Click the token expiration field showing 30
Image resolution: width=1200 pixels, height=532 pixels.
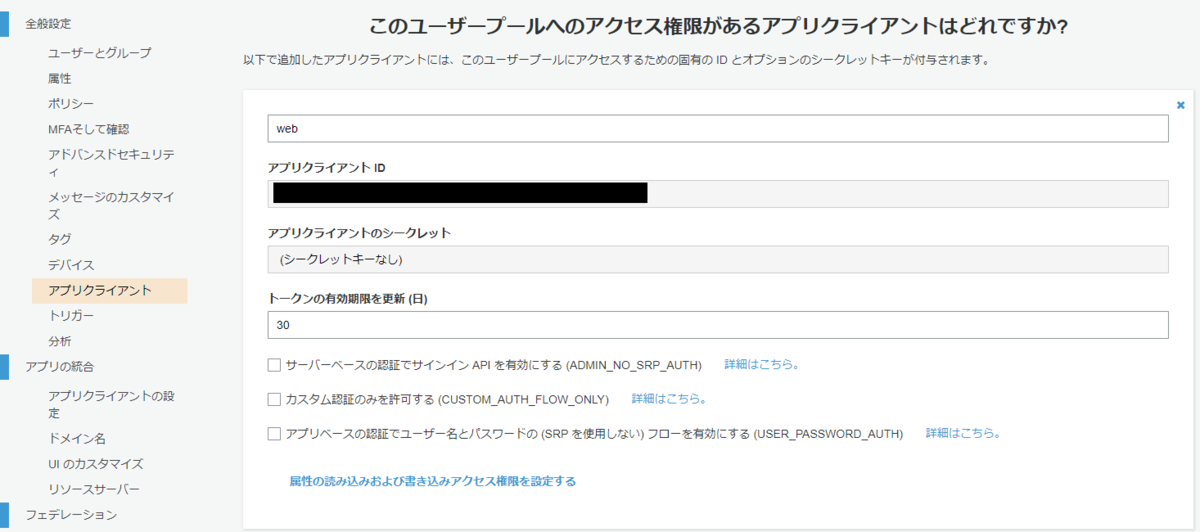point(718,325)
